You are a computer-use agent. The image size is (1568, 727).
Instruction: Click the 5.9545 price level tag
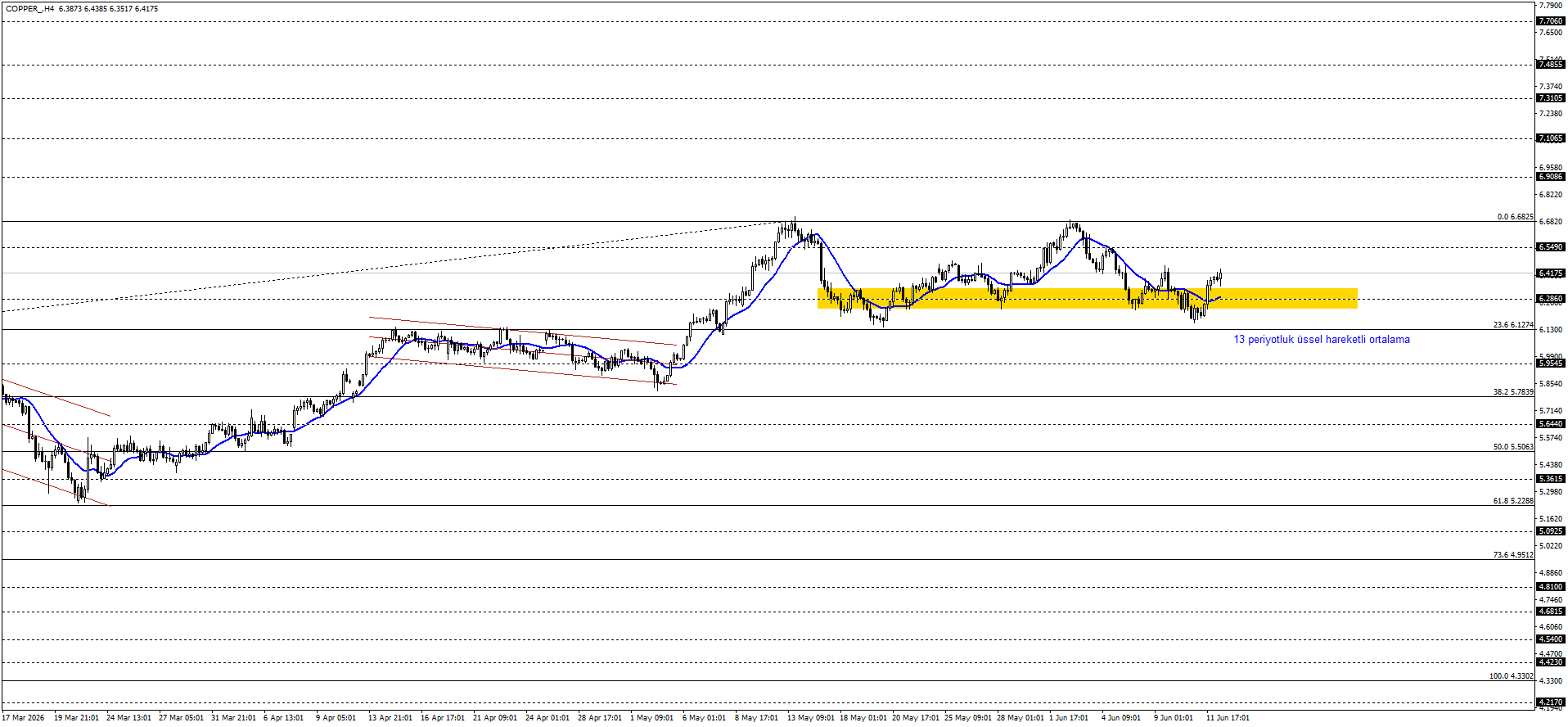(x=1551, y=363)
